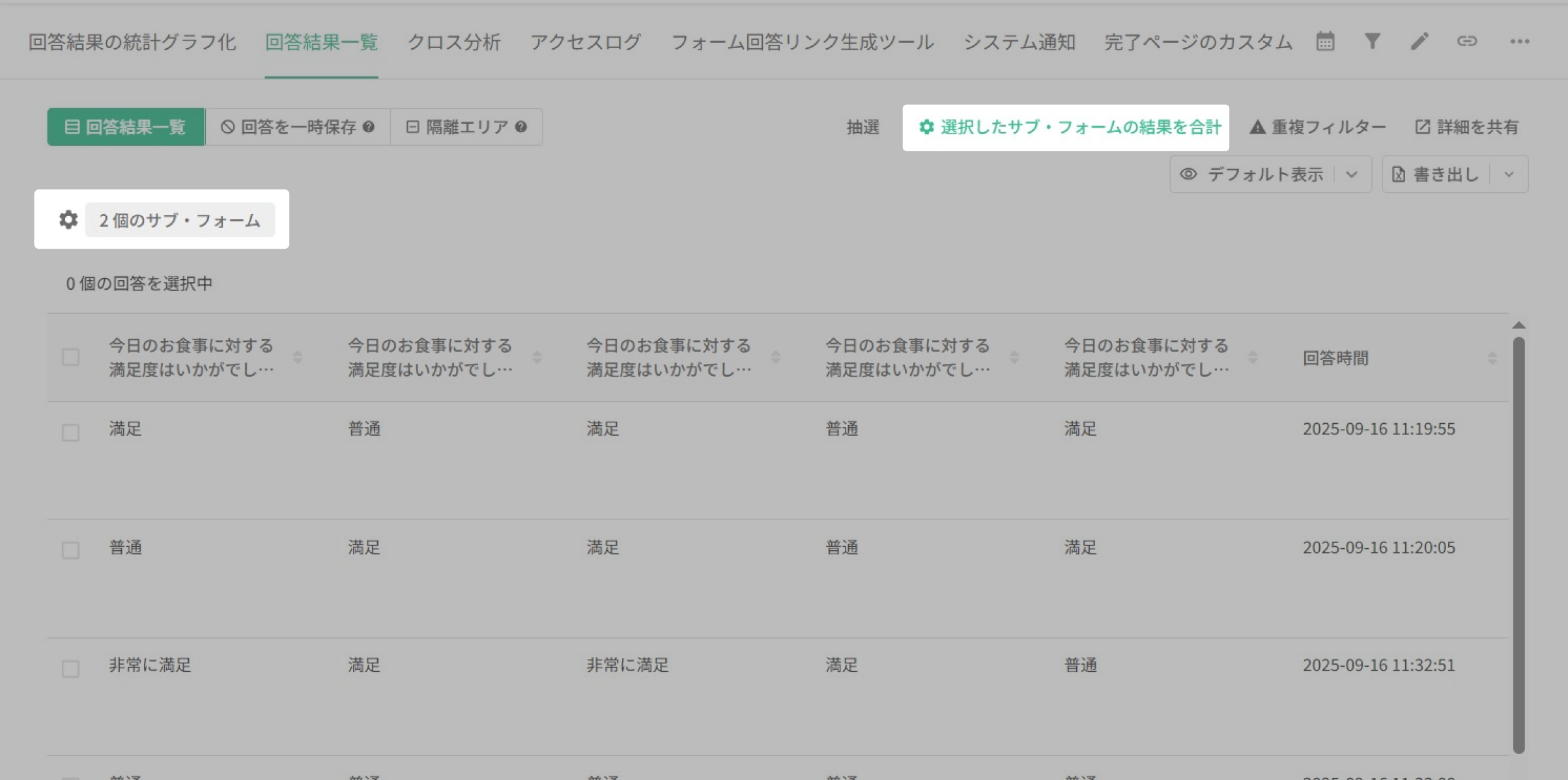The width and height of the screenshot is (1568, 780).
Task: Switch to クロス分析 tab
Action: 454,42
